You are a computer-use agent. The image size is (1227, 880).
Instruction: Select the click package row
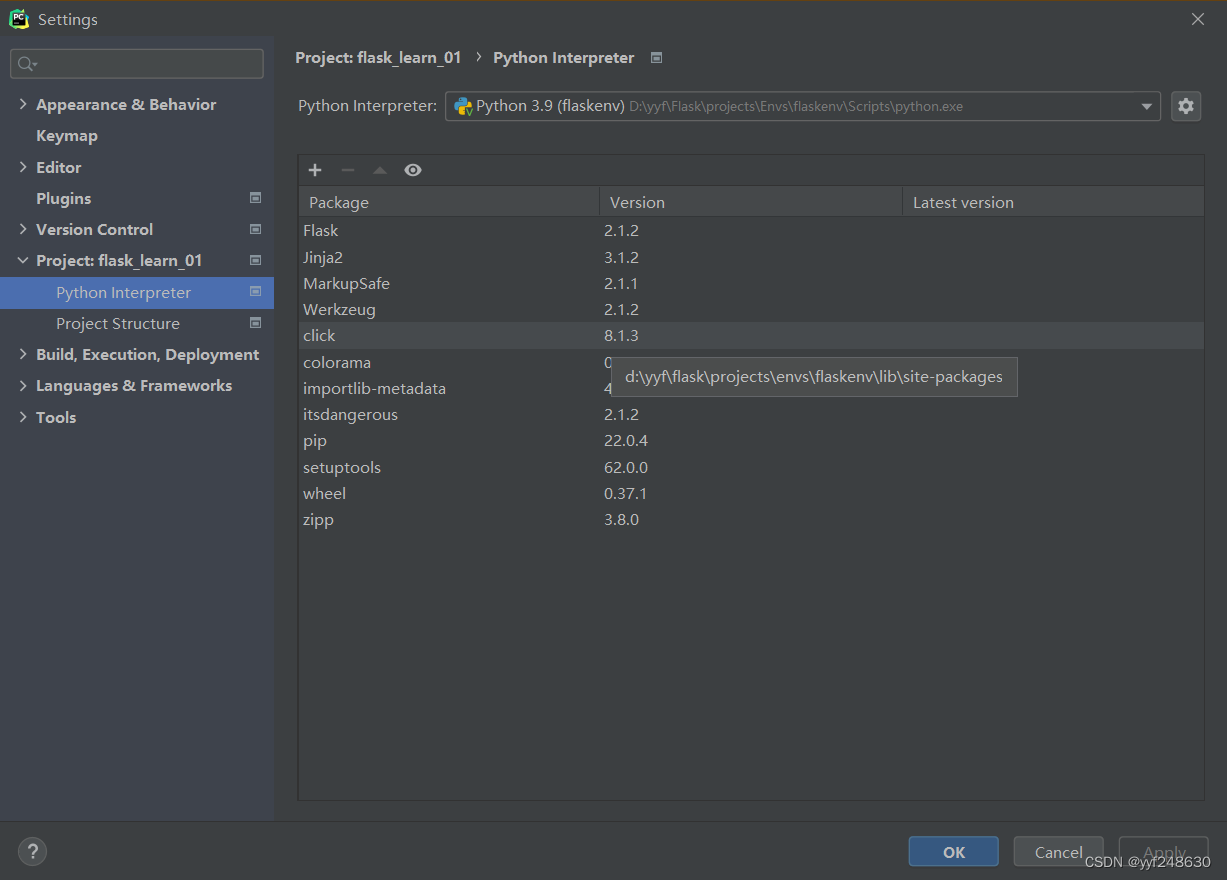click(x=751, y=336)
